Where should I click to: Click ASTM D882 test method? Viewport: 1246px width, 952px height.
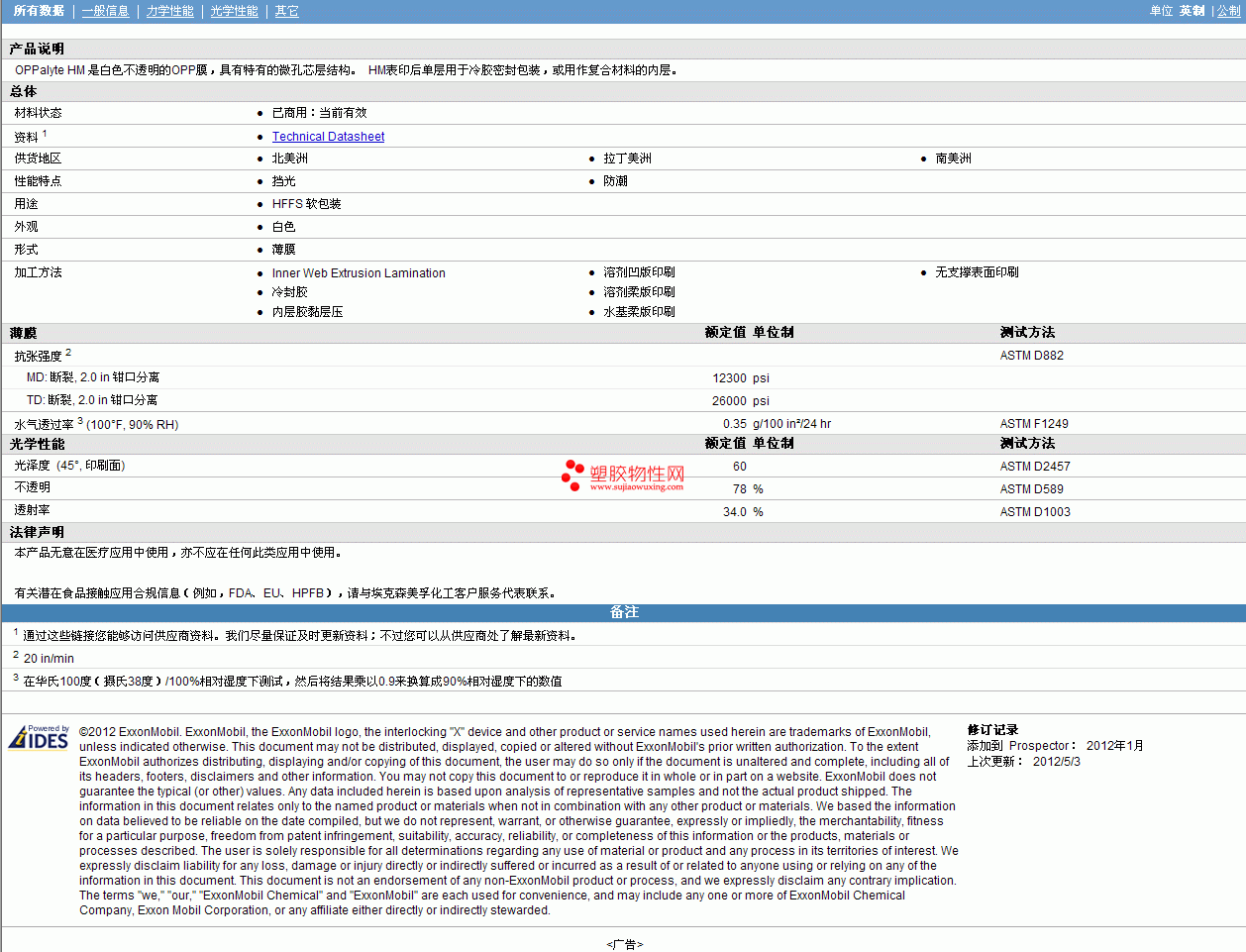1032,356
